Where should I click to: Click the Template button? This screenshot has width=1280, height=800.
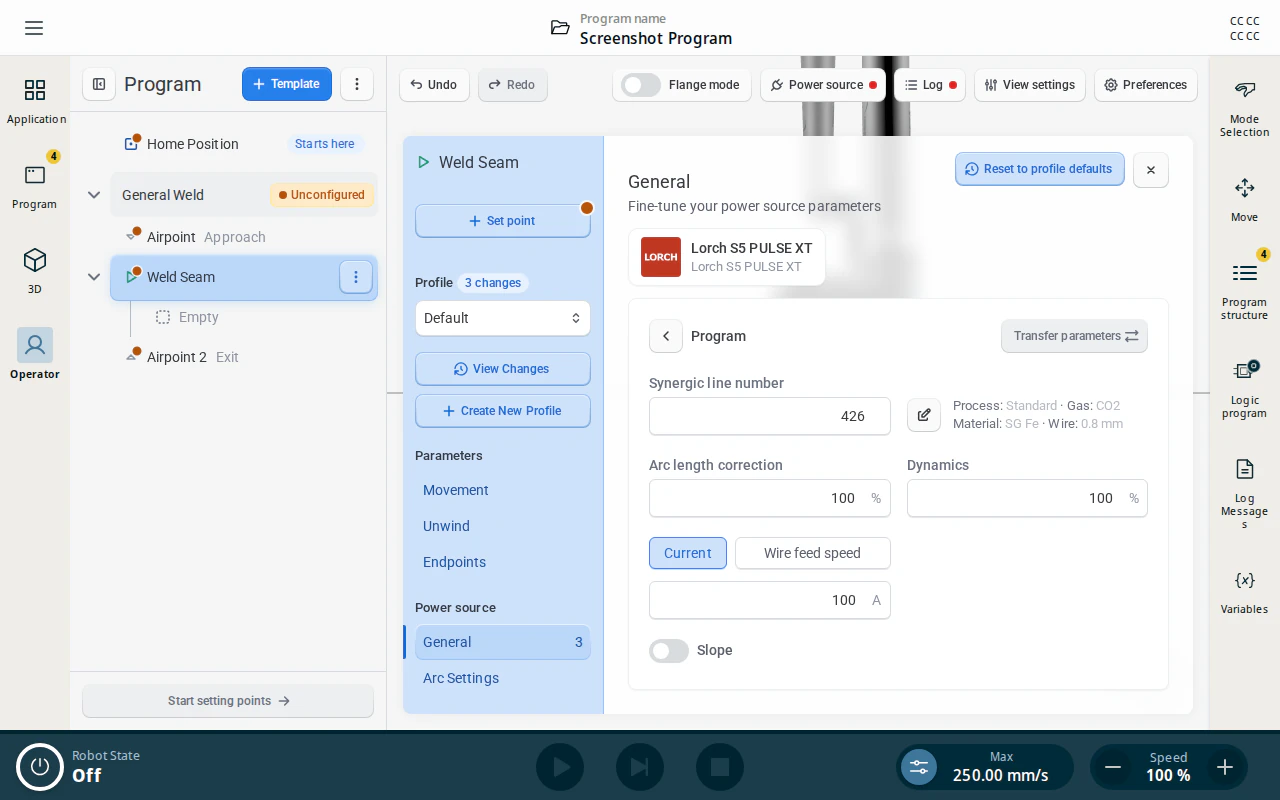(287, 84)
